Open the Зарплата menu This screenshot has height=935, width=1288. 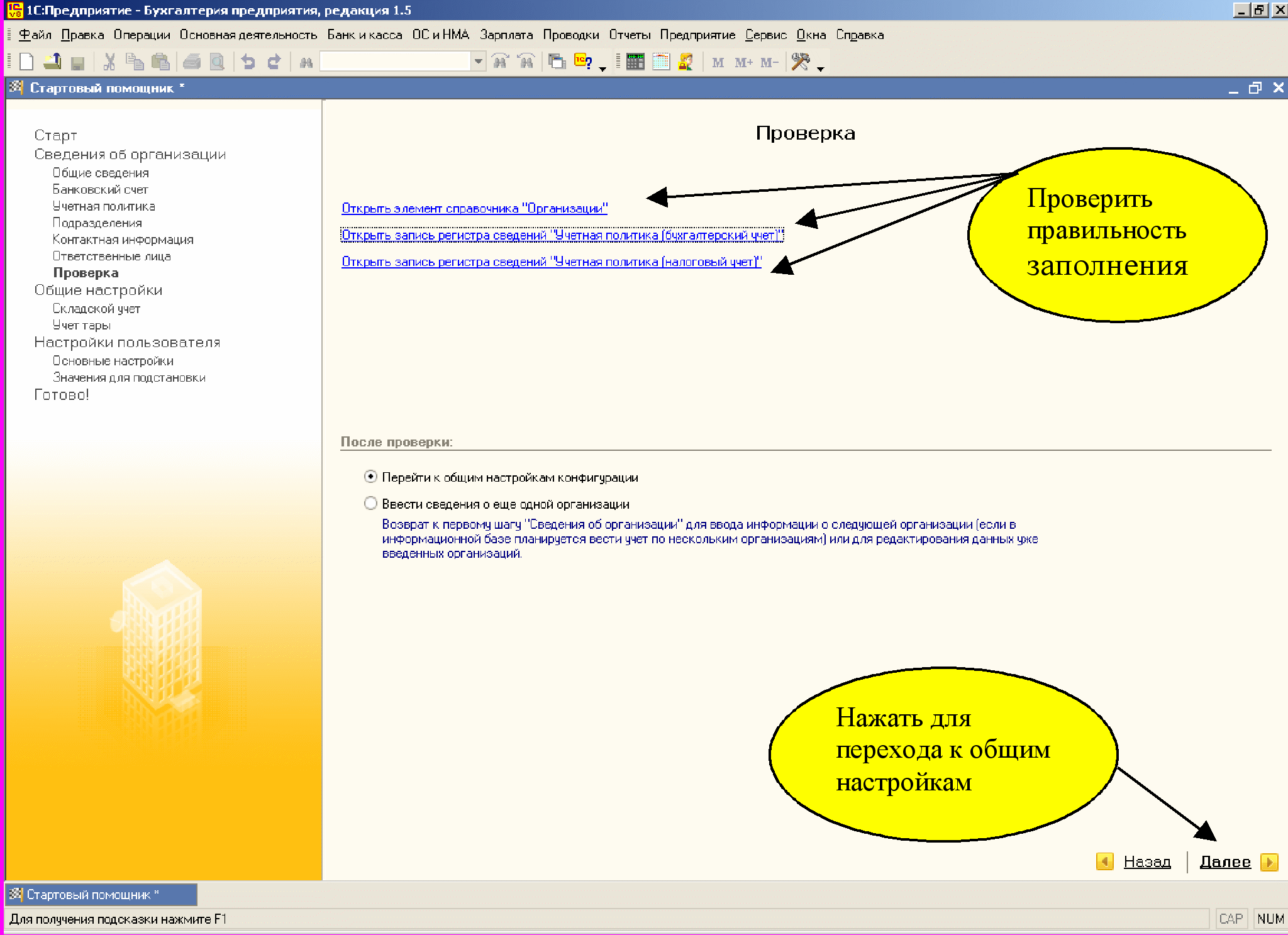[506, 35]
